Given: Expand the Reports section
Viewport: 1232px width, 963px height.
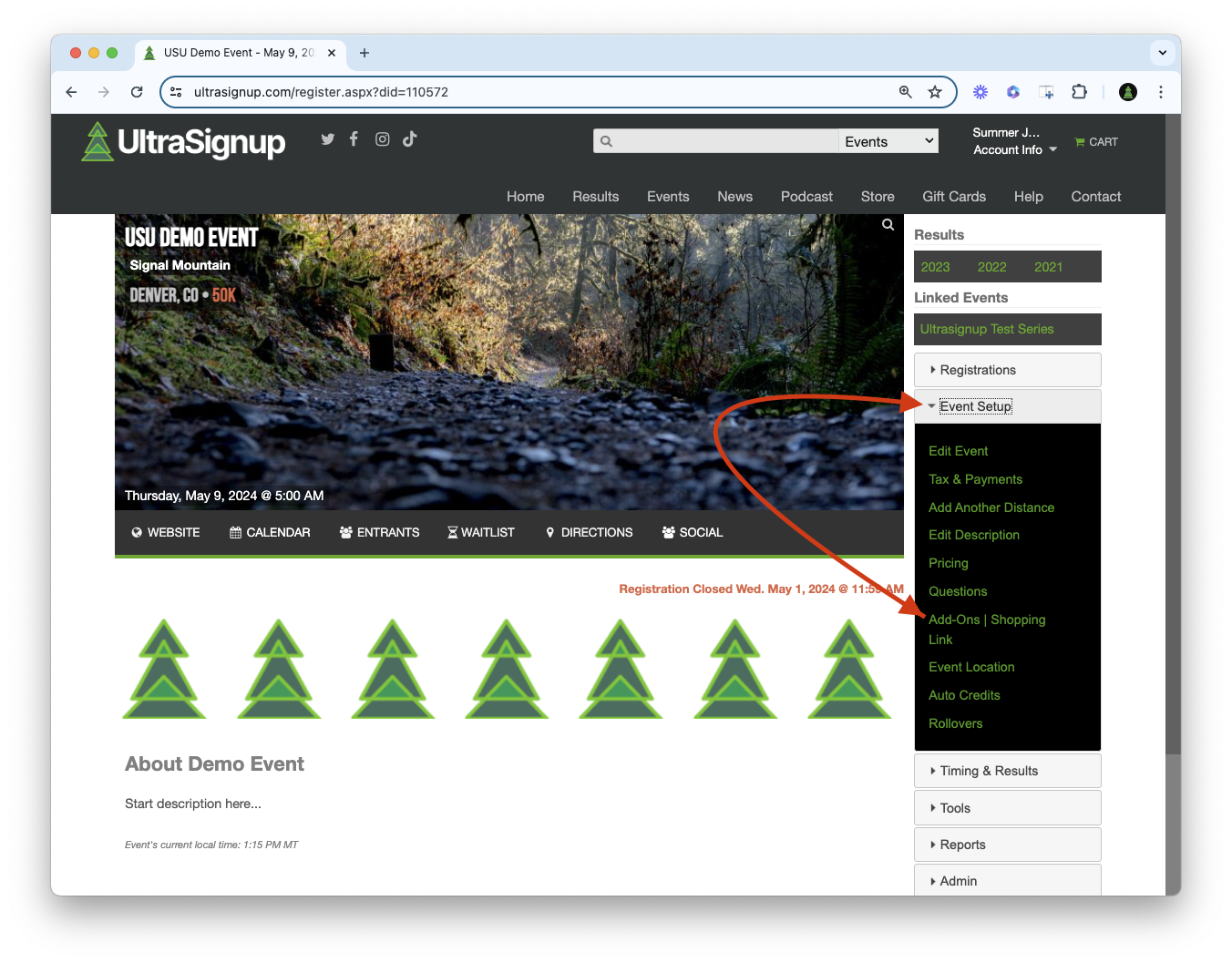Looking at the screenshot, I should 1008,845.
